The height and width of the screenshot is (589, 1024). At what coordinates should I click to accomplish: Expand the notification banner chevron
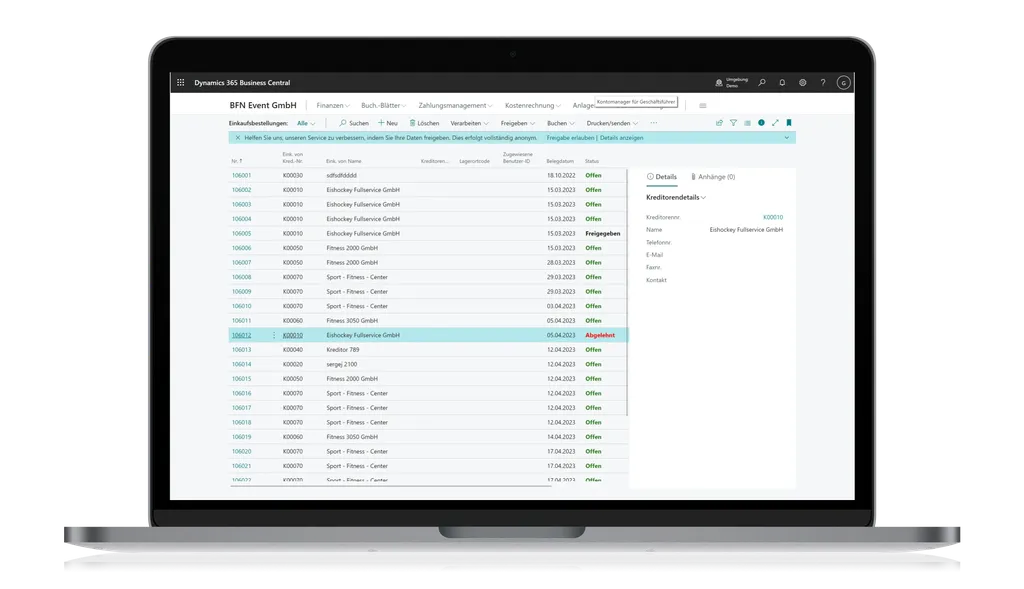click(786, 138)
